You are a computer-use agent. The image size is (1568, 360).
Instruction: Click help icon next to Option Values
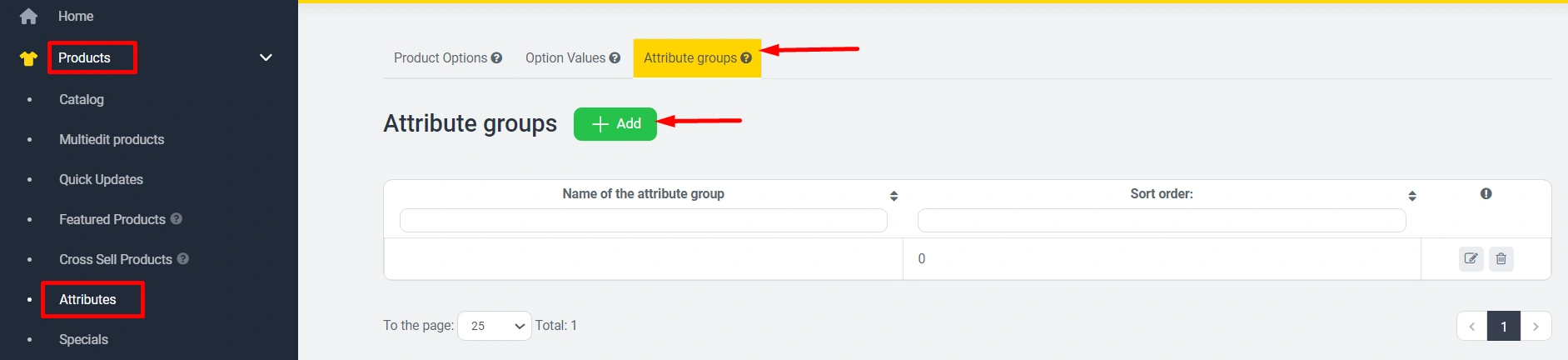pyautogui.click(x=615, y=58)
